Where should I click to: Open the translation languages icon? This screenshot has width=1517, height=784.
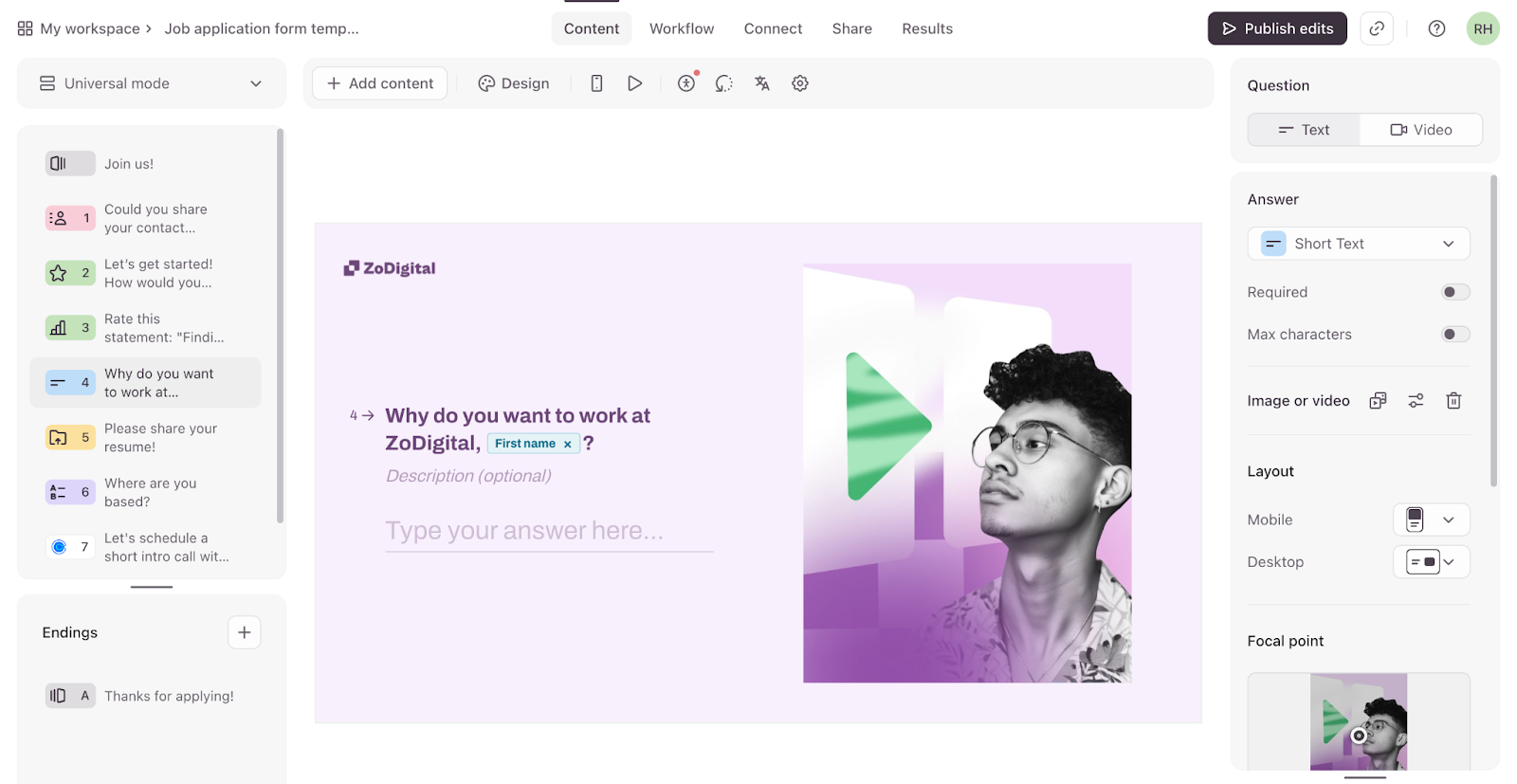click(762, 83)
